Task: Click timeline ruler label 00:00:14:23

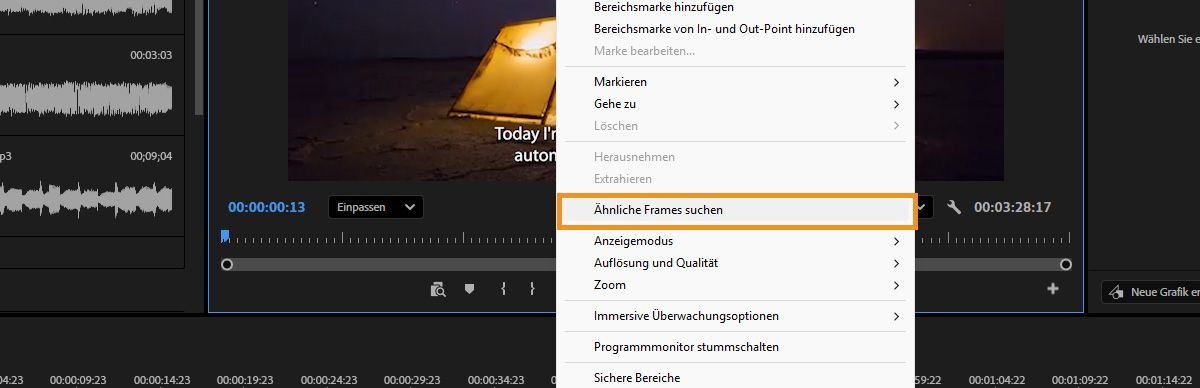Action: point(161,380)
